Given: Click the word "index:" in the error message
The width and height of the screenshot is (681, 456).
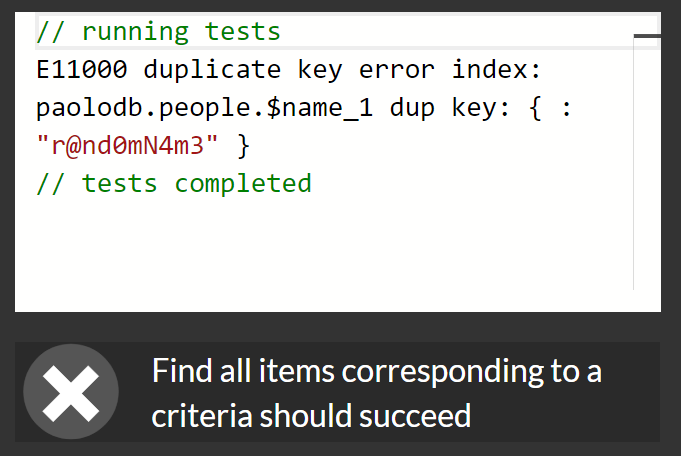Looking at the screenshot, I should pos(496,69).
